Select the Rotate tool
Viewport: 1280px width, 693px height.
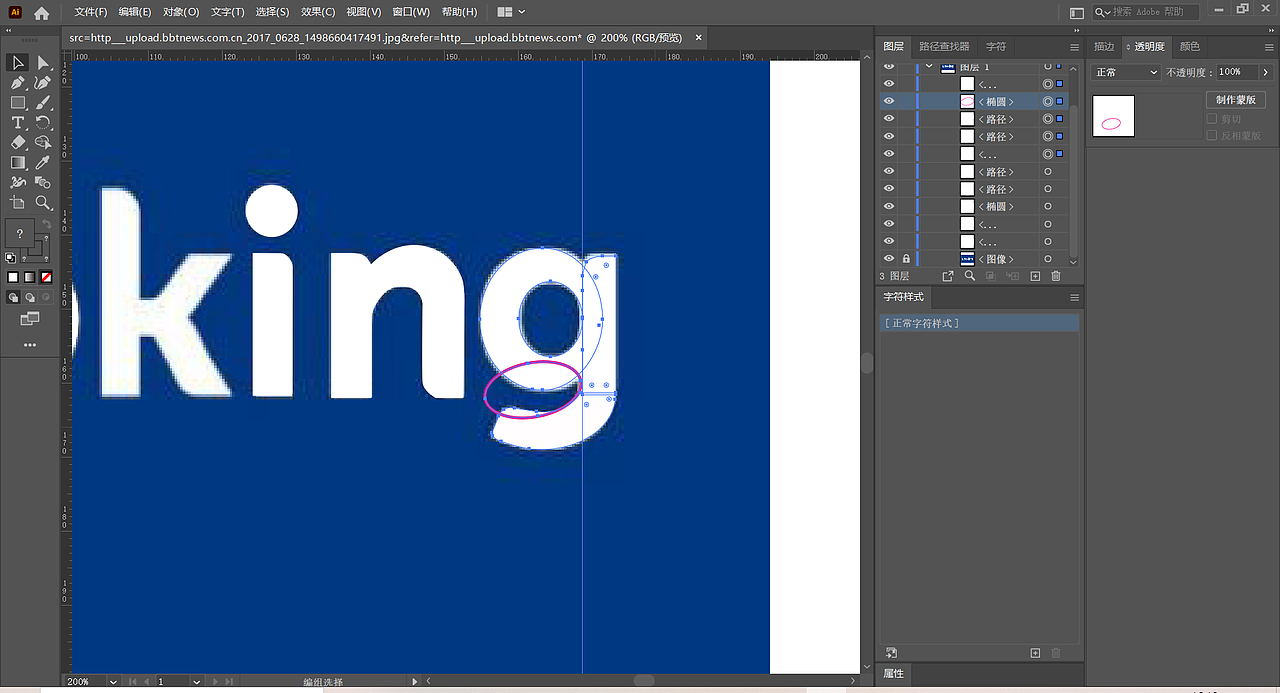click(x=43, y=123)
